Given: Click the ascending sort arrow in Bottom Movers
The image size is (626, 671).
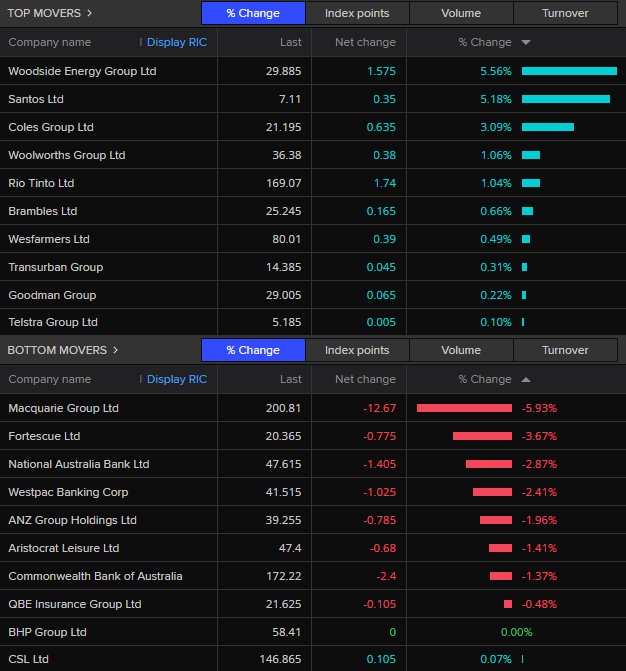Looking at the screenshot, I should pos(526,380).
